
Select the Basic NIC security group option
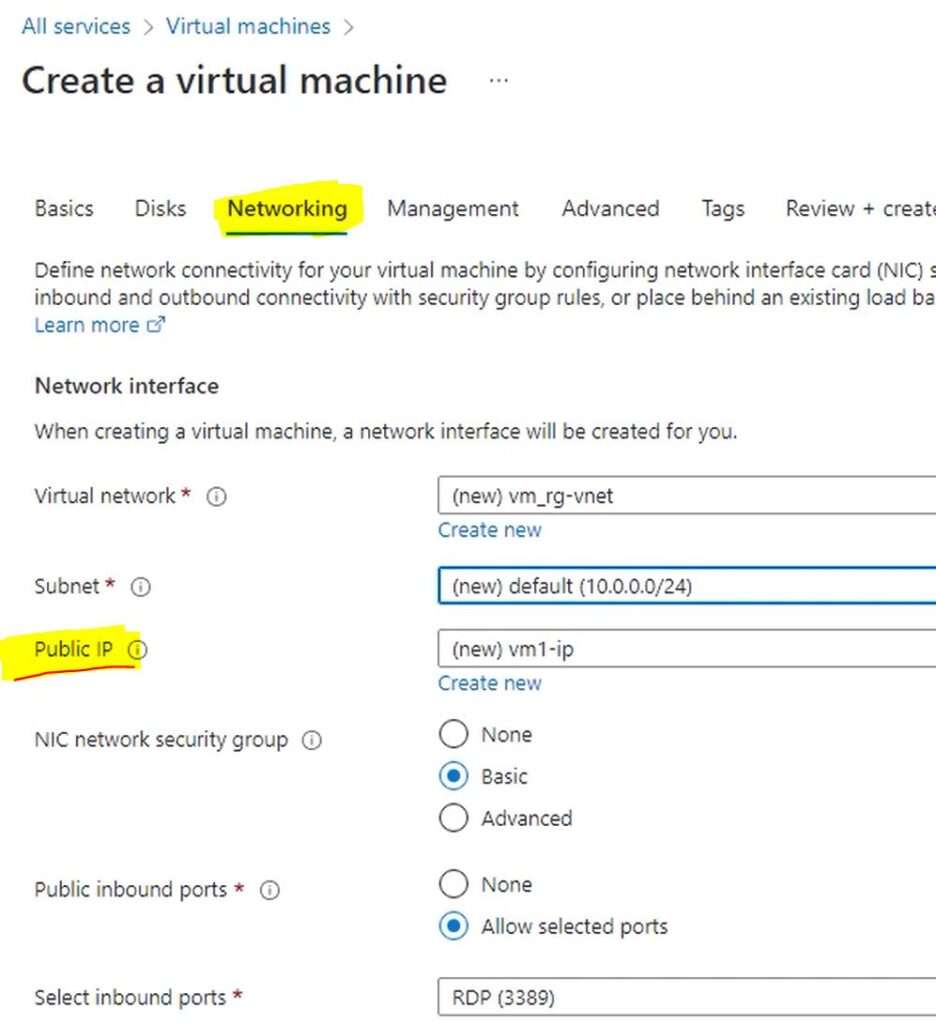coord(453,776)
